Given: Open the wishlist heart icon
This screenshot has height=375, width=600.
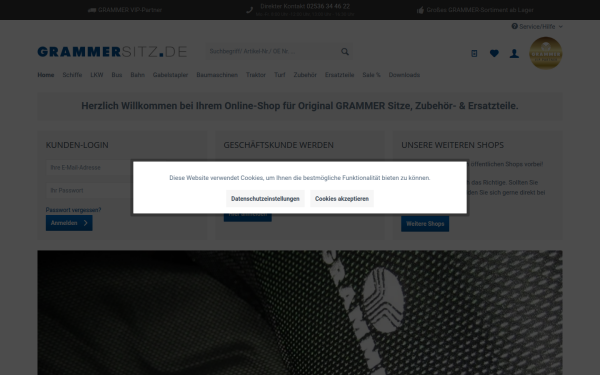Looking at the screenshot, I should click(494, 53).
